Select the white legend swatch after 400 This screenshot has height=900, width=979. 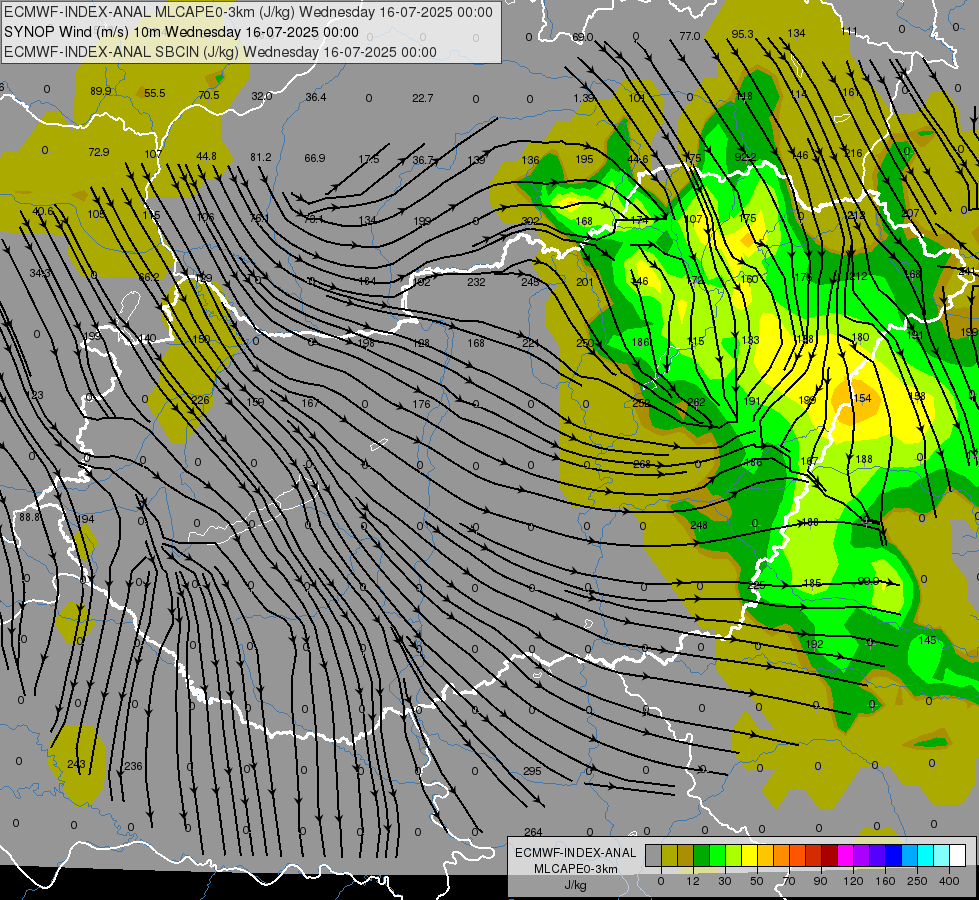tap(958, 855)
